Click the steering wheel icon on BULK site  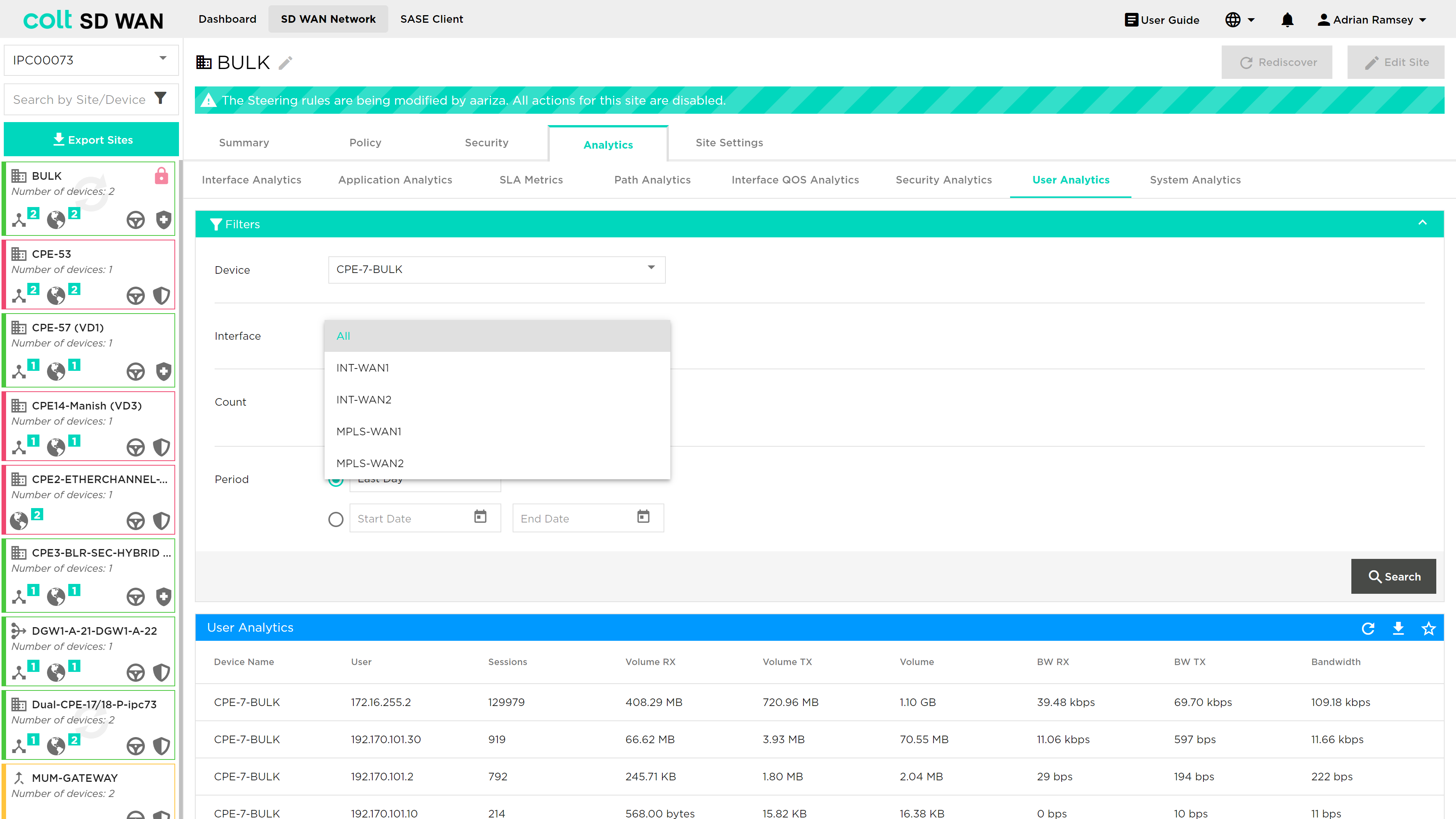point(136,220)
